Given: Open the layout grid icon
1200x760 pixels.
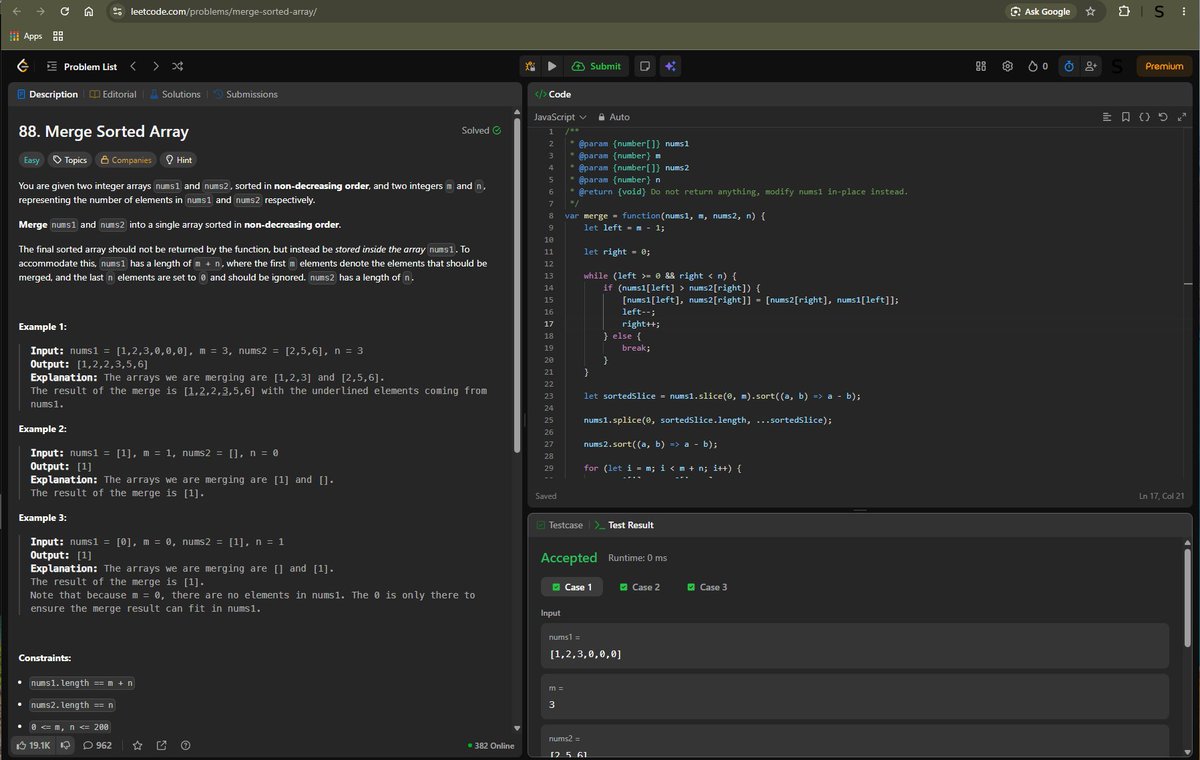Looking at the screenshot, I should (x=981, y=66).
